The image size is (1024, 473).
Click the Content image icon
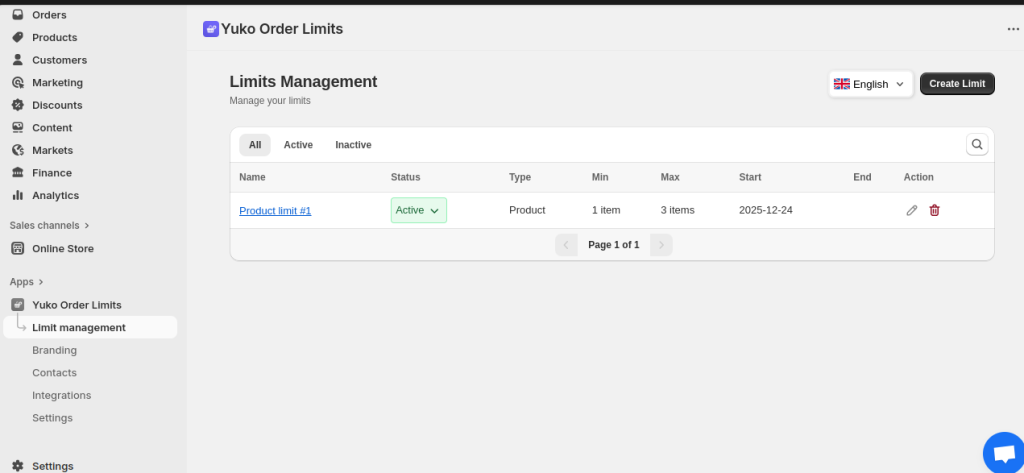point(18,127)
